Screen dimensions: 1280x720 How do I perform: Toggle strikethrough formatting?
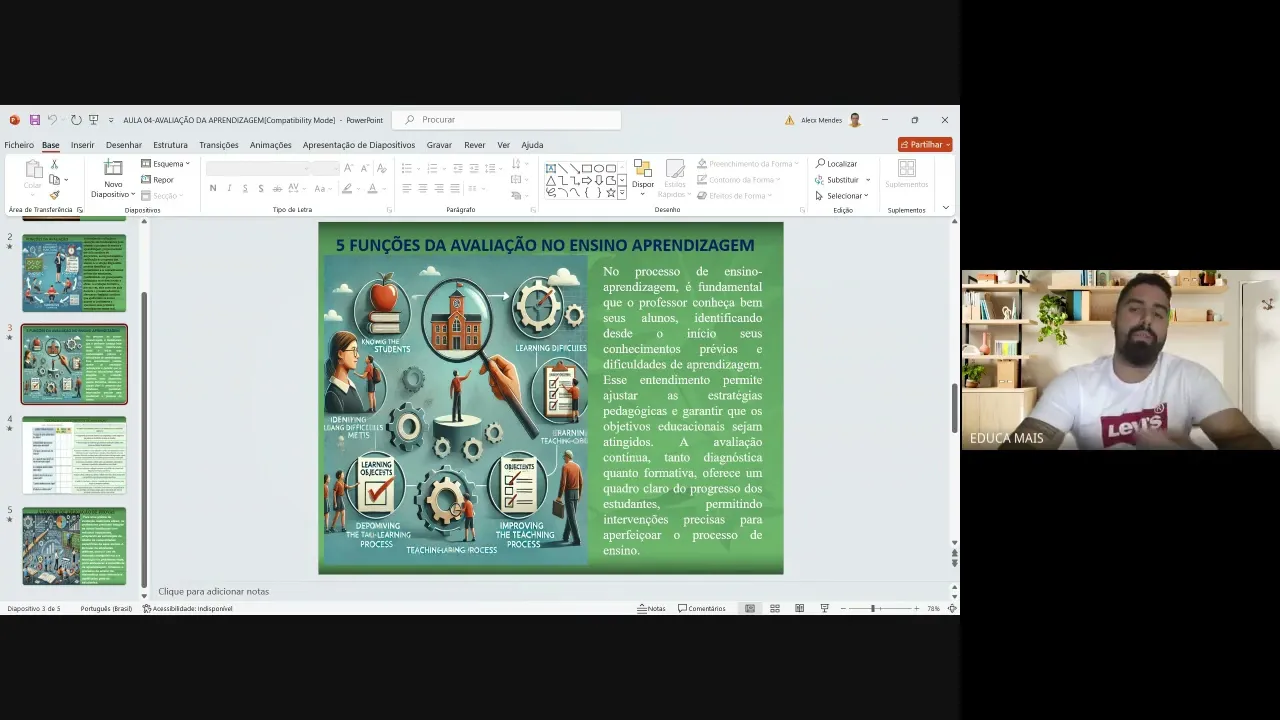(x=277, y=188)
